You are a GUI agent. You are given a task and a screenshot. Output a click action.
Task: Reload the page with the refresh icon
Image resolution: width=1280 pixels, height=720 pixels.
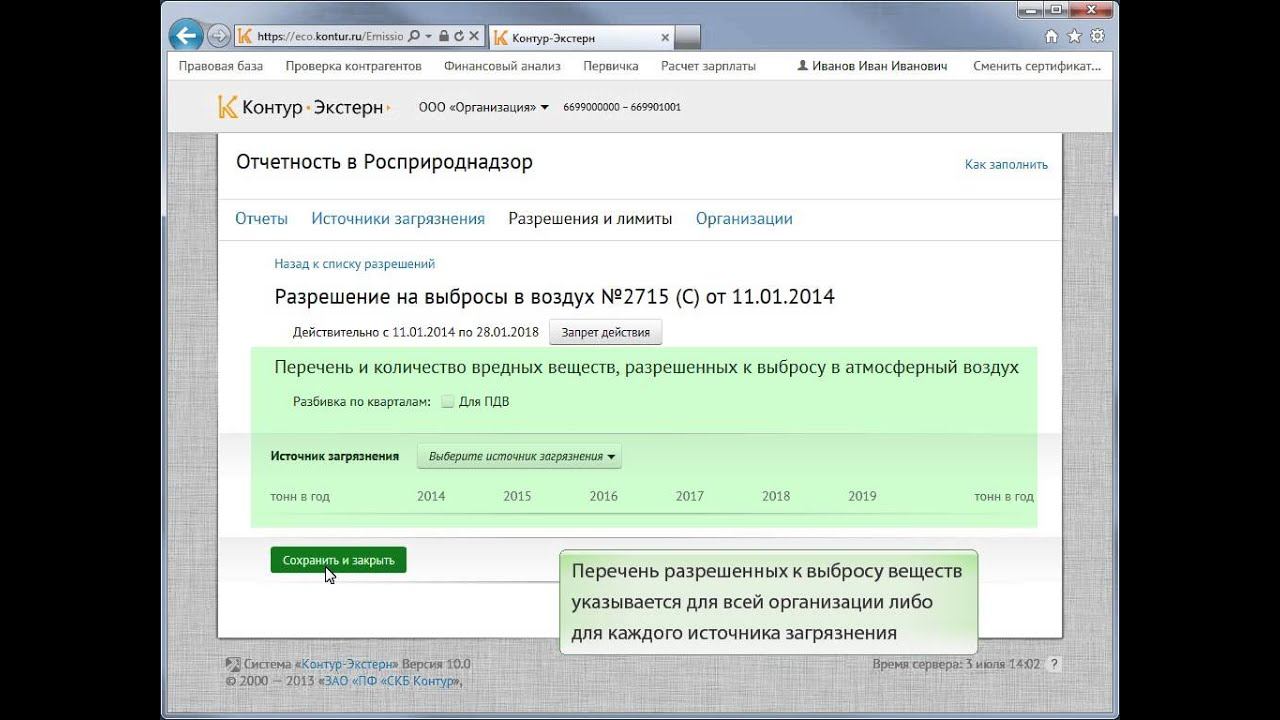pos(458,37)
